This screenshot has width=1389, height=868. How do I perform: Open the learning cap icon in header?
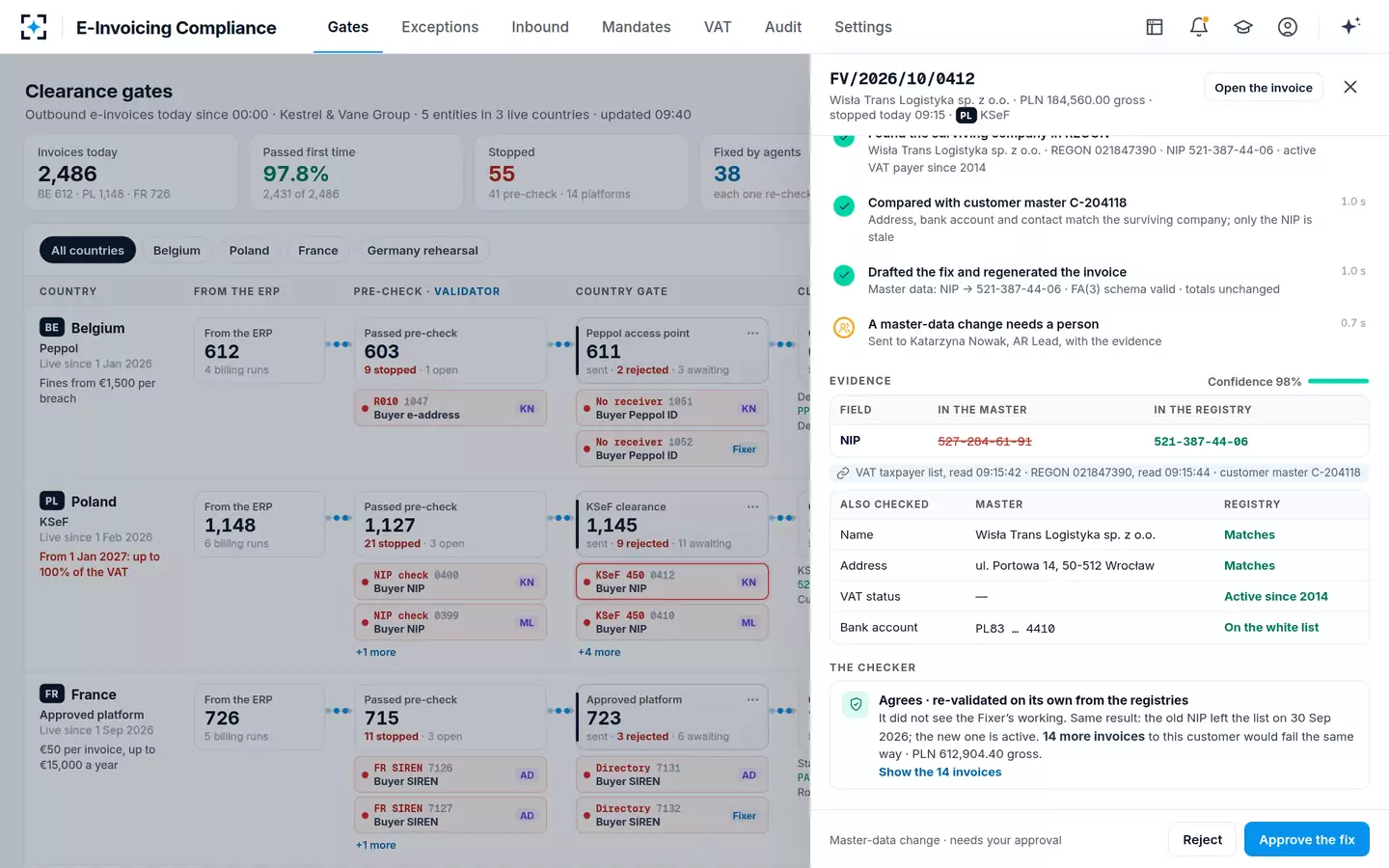point(1243,27)
